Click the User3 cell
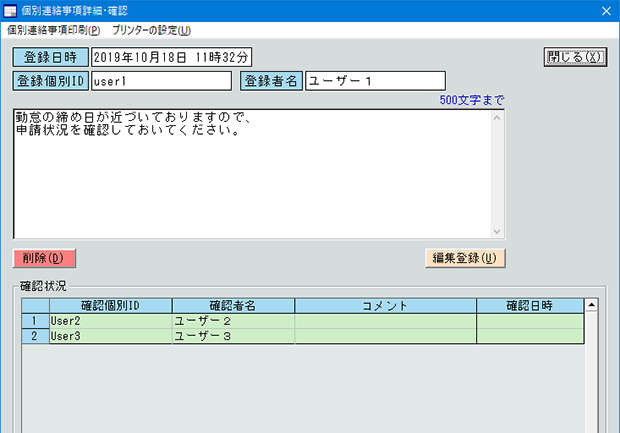Screen dimensions: 620x433 [x=111, y=336]
